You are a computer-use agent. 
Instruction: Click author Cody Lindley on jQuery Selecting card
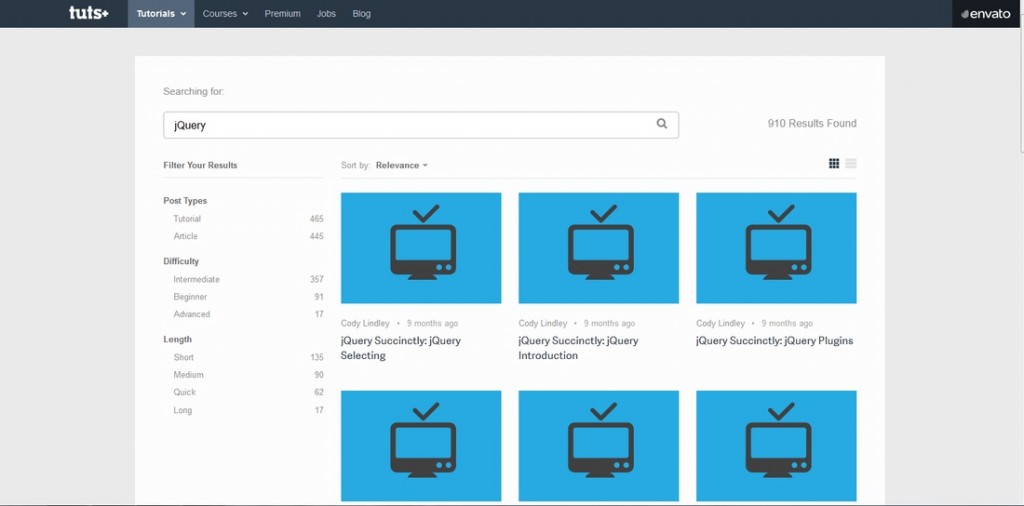(365, 323)
